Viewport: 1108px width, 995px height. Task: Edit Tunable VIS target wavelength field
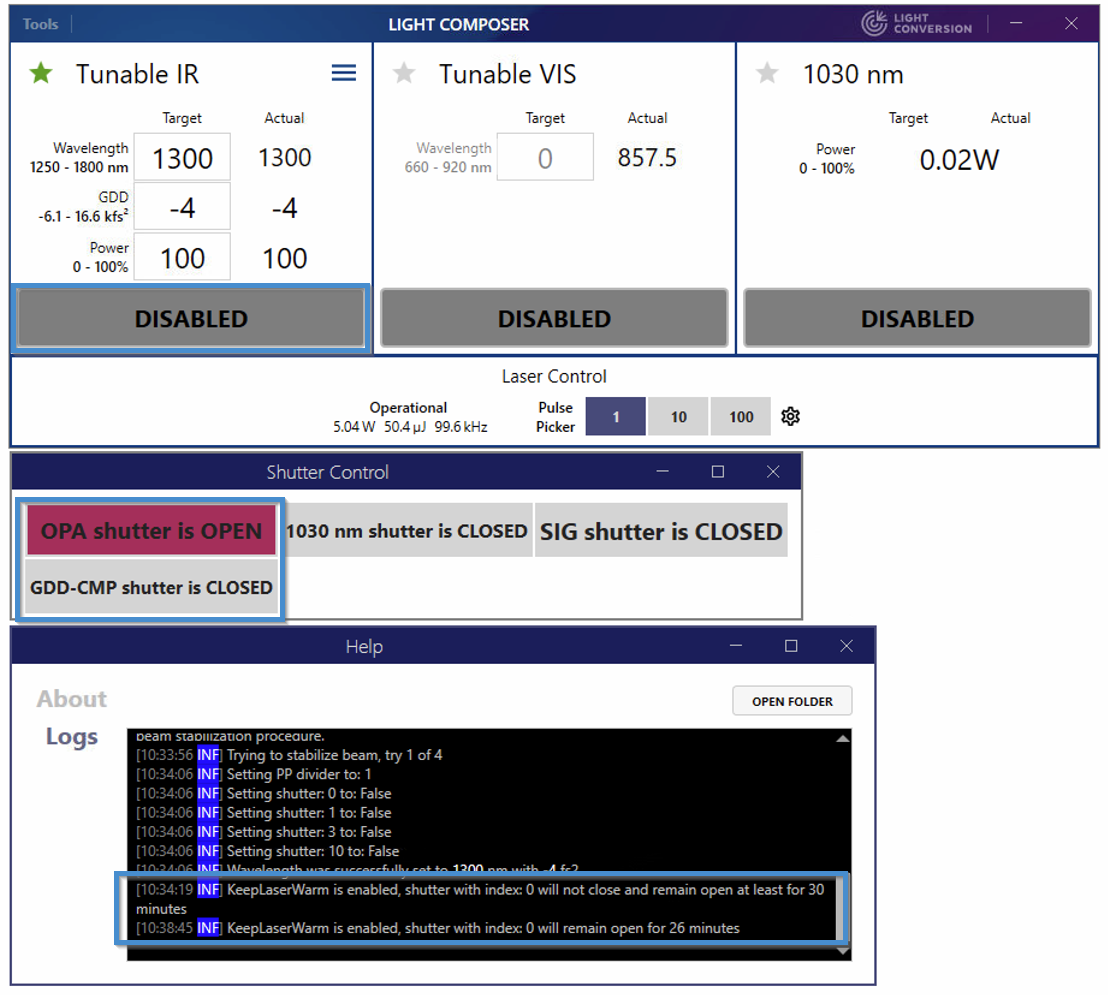(545, 158)
